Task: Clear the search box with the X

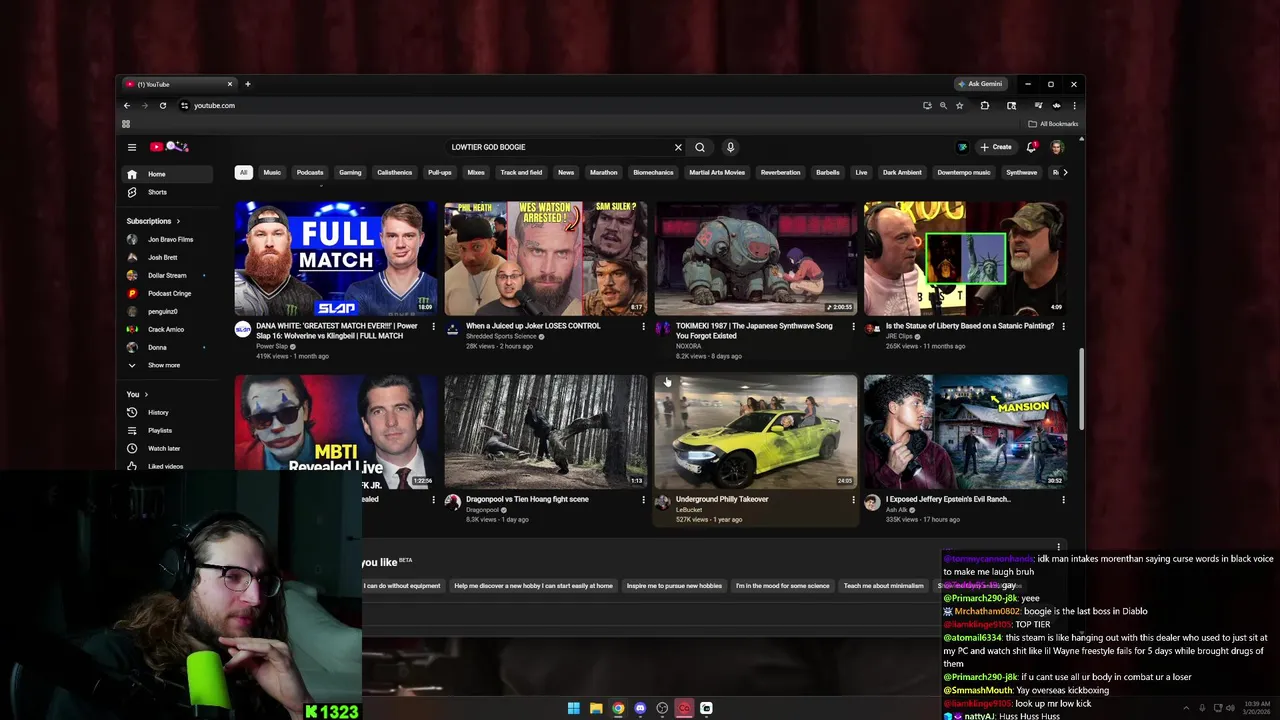Action: point(678,147)
